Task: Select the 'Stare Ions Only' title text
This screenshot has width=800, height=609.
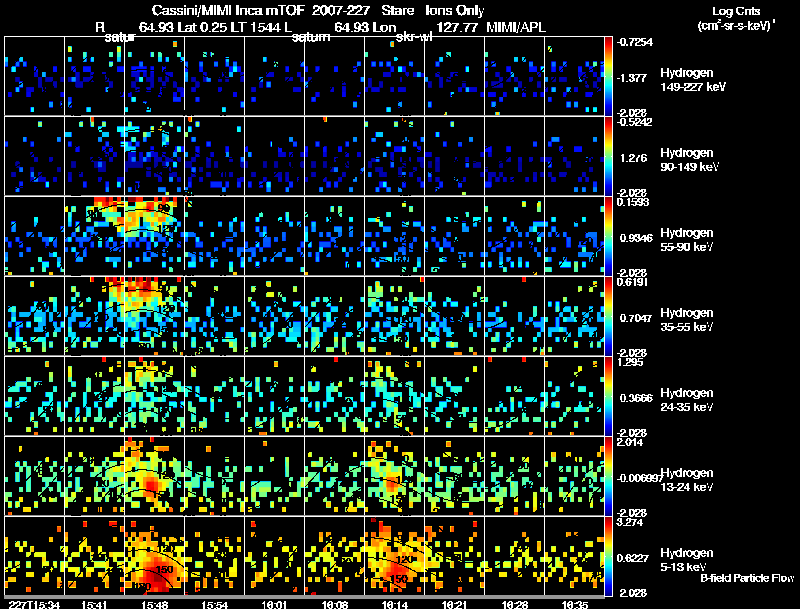Action: (x=433, y=10)
